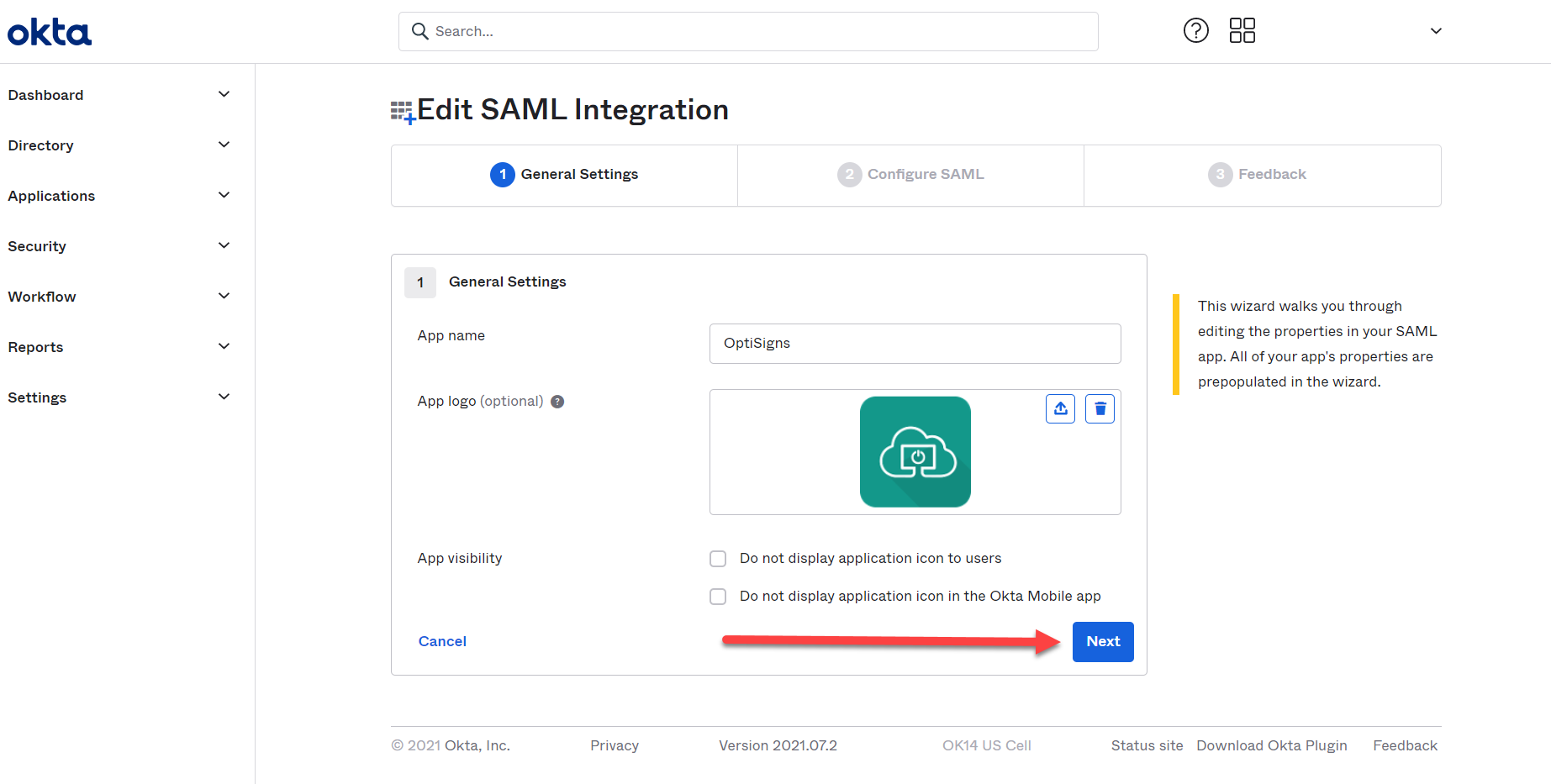Click the search magnifier icon

[419, 31]
